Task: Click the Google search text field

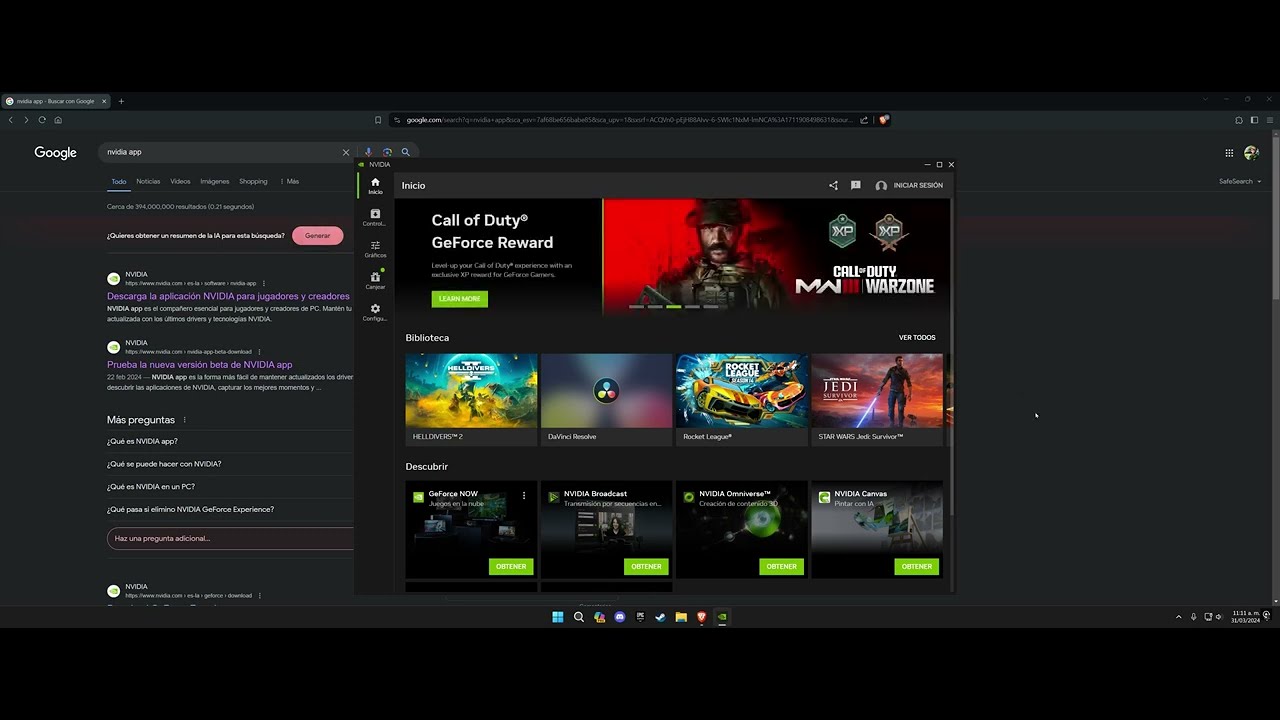Action: (x=220, y=152)
